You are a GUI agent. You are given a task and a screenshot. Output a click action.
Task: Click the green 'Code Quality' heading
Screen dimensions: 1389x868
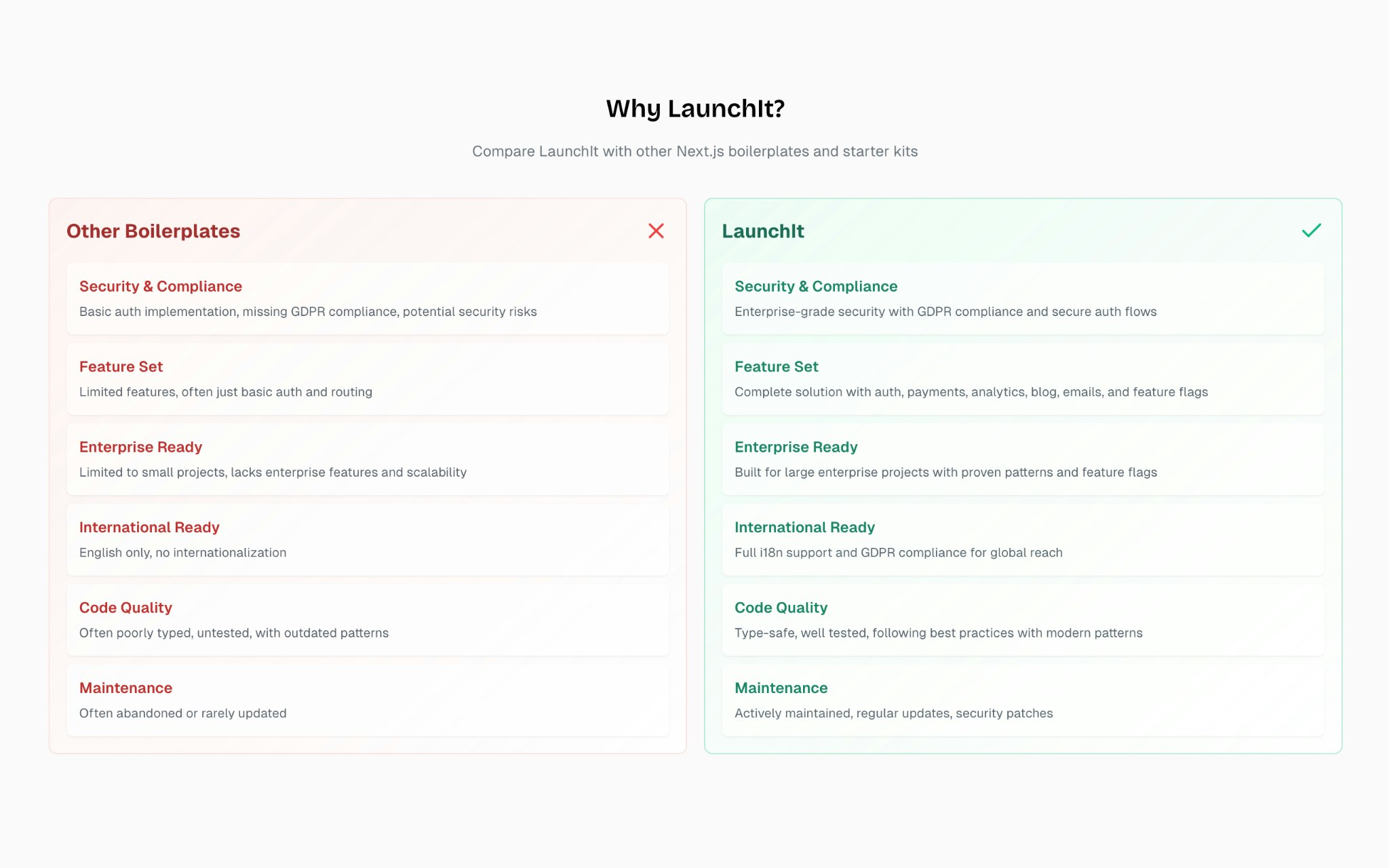(781, 608)
